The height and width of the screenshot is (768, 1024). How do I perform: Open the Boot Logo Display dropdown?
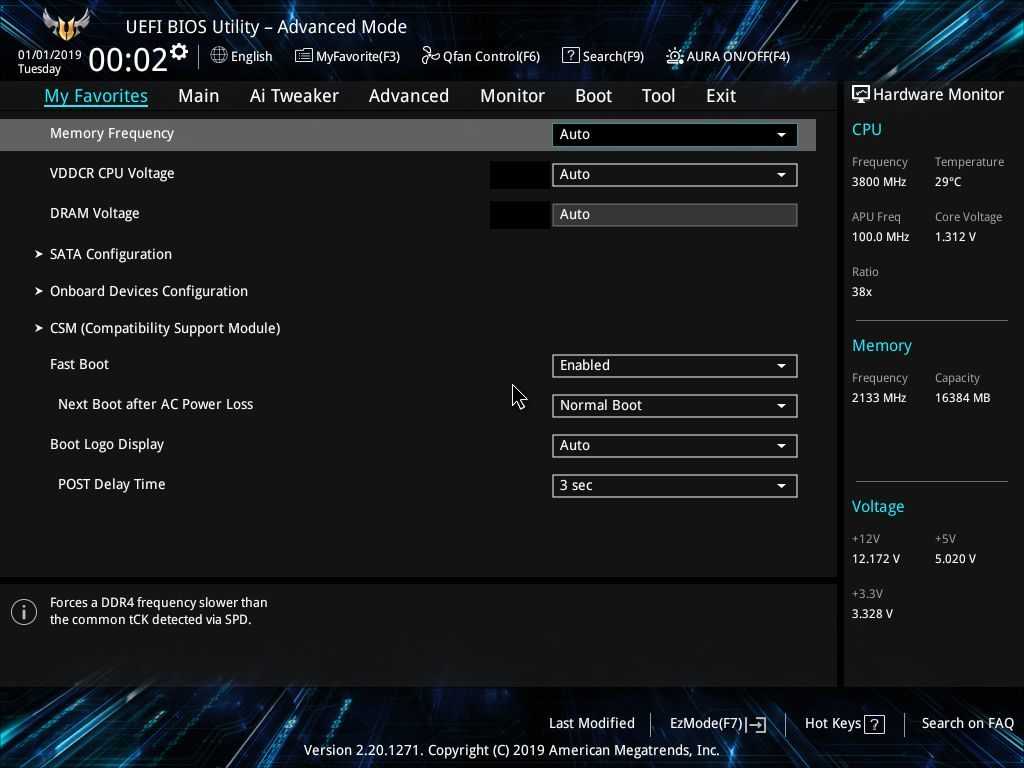674,445
